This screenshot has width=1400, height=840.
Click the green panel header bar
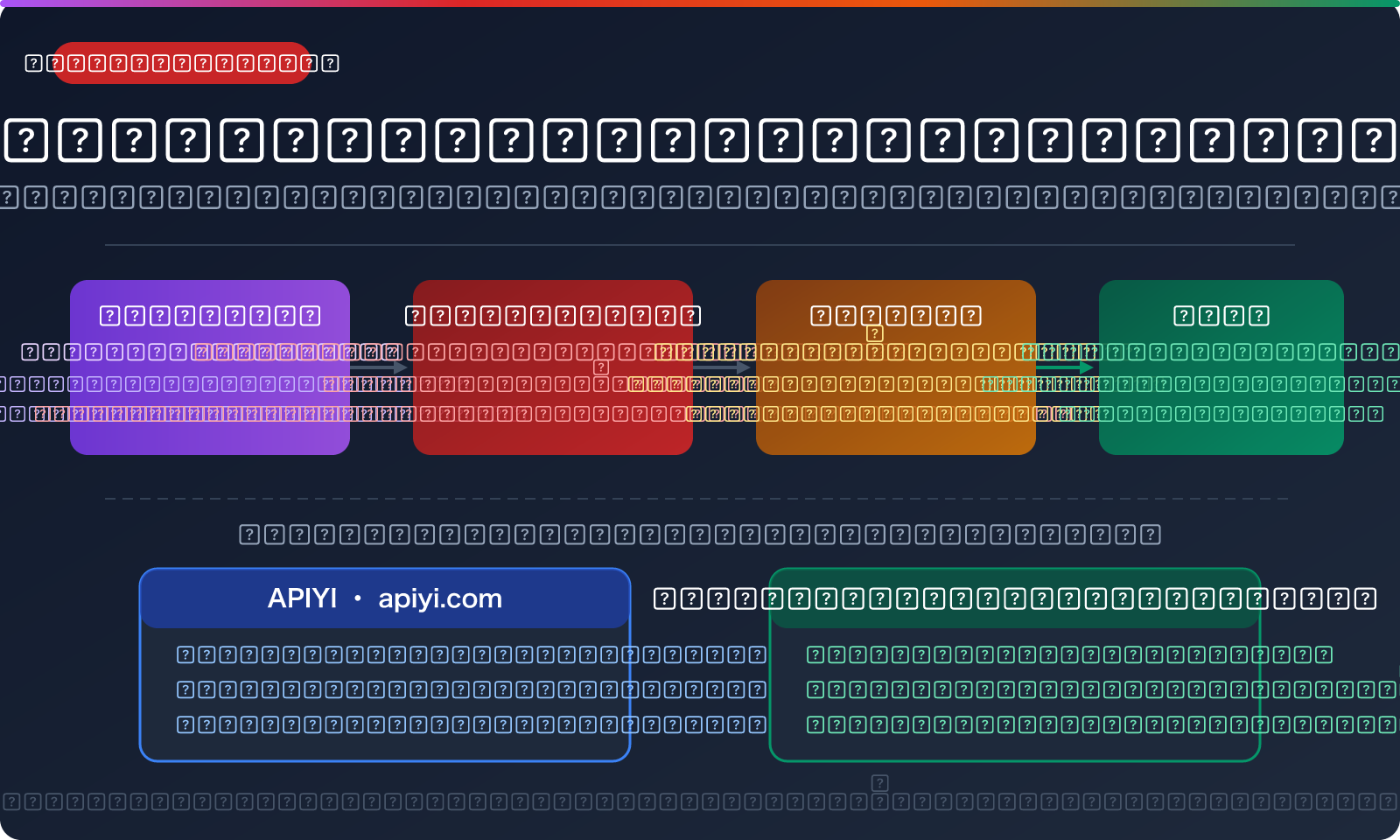pos(1015,598)
